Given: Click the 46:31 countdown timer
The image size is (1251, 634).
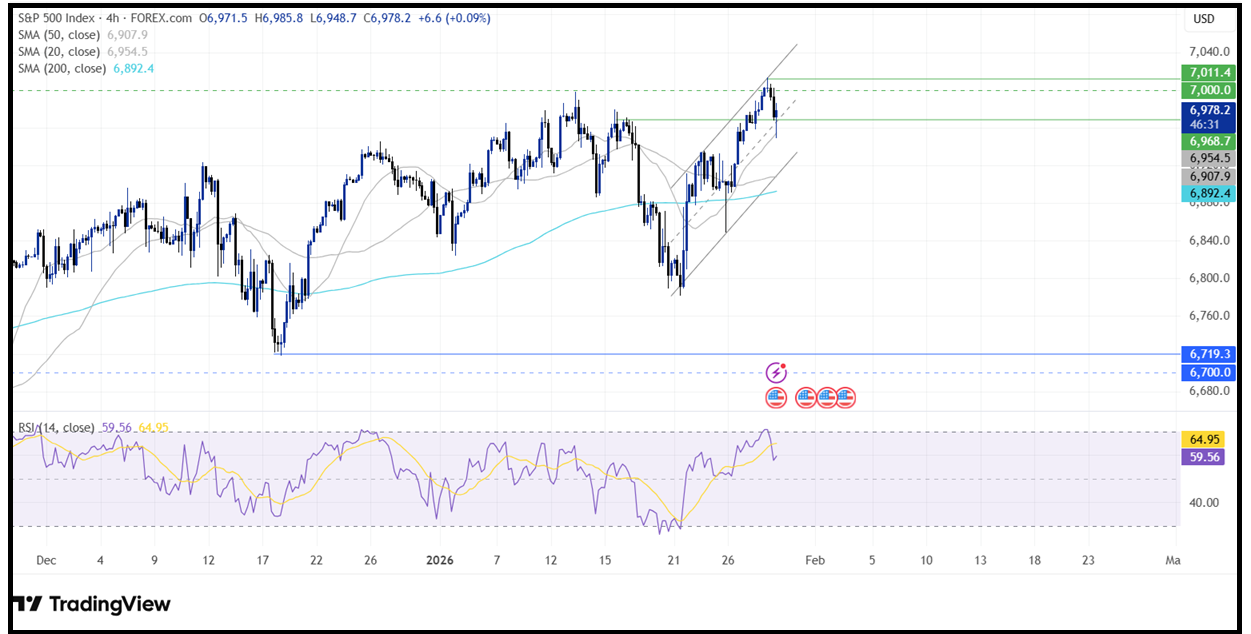Looking at the screenshot, I should pos(1204,122).
